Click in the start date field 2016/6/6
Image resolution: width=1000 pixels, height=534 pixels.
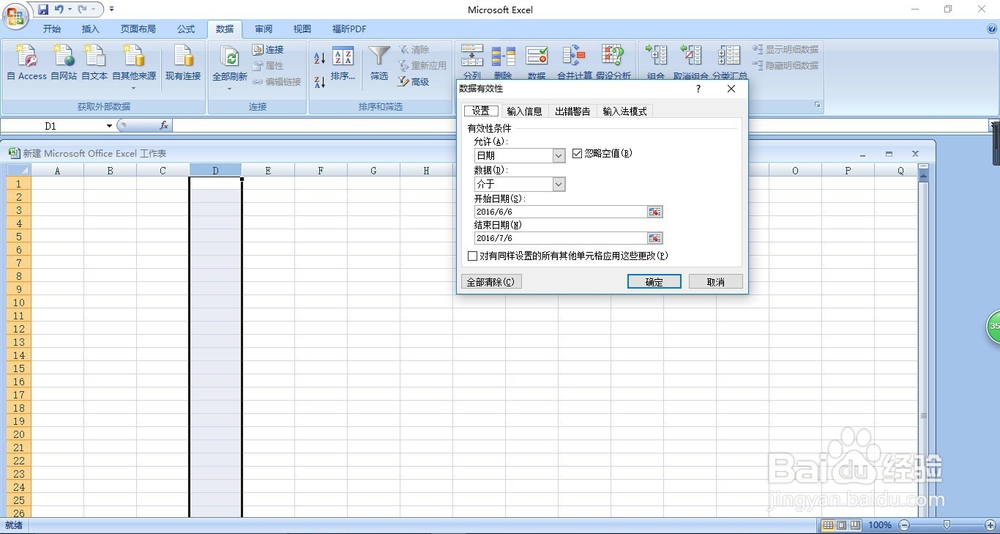tap(561, 212)
